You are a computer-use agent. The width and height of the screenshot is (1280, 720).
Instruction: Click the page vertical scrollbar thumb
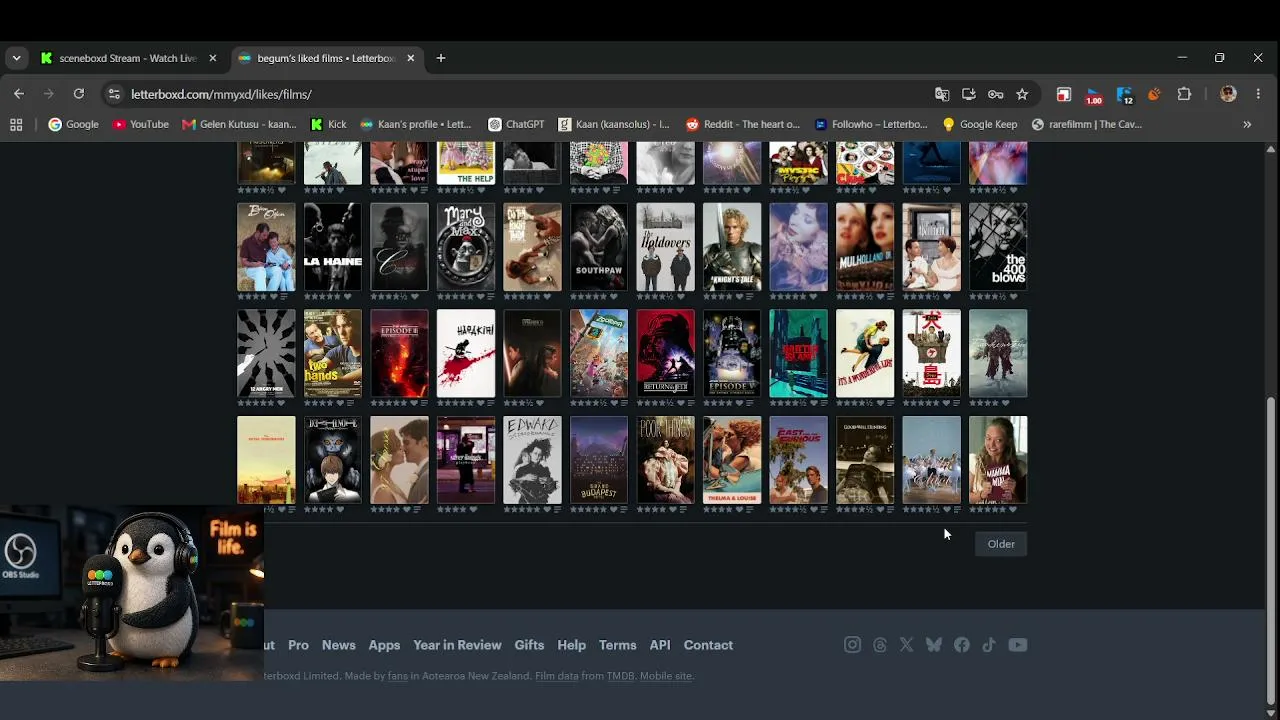pos(1271,550)
